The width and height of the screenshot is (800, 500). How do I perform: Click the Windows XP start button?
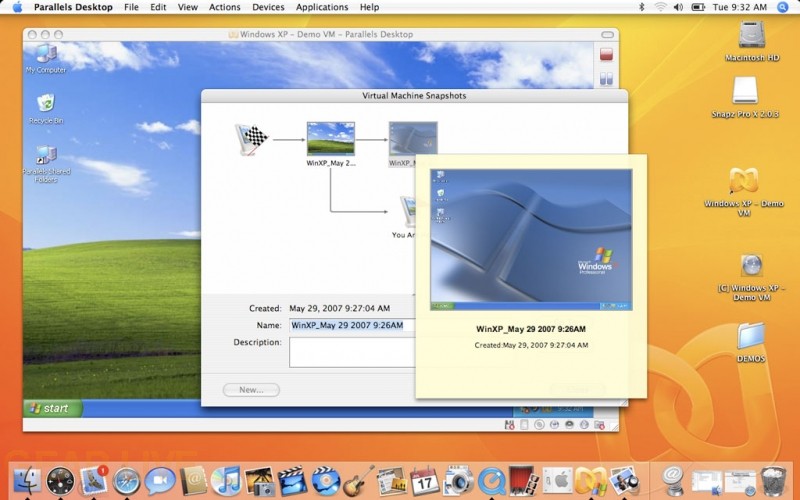tap(53, 408)
